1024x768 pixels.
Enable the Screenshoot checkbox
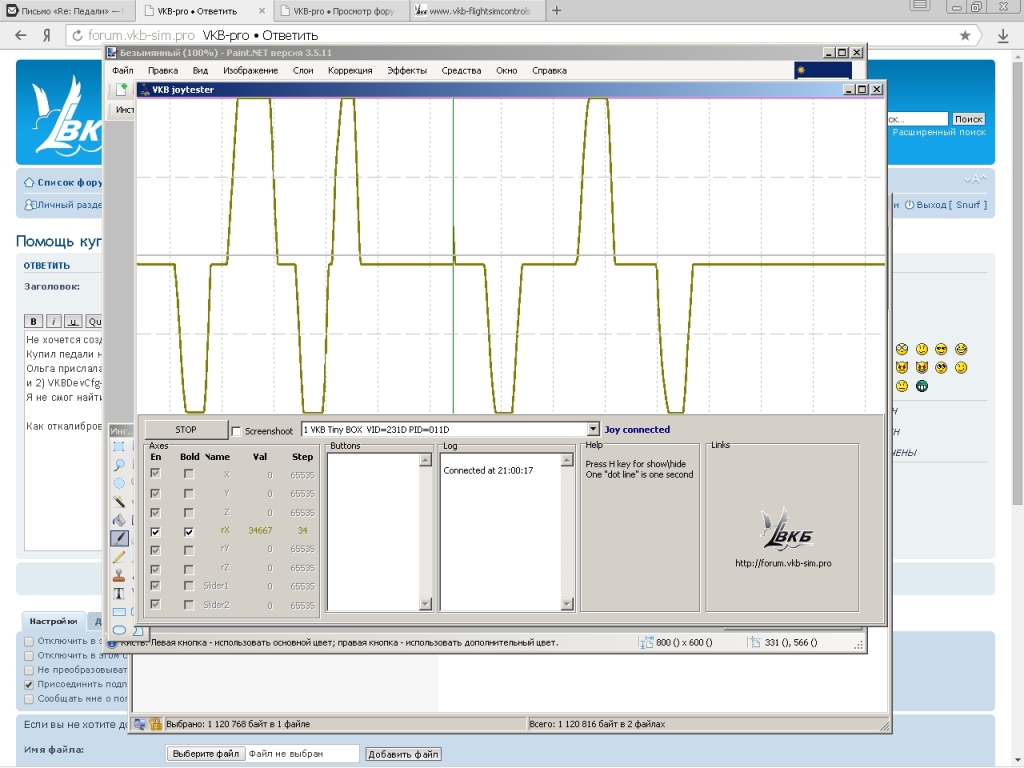pyautogui.click(x=237, y=431)
